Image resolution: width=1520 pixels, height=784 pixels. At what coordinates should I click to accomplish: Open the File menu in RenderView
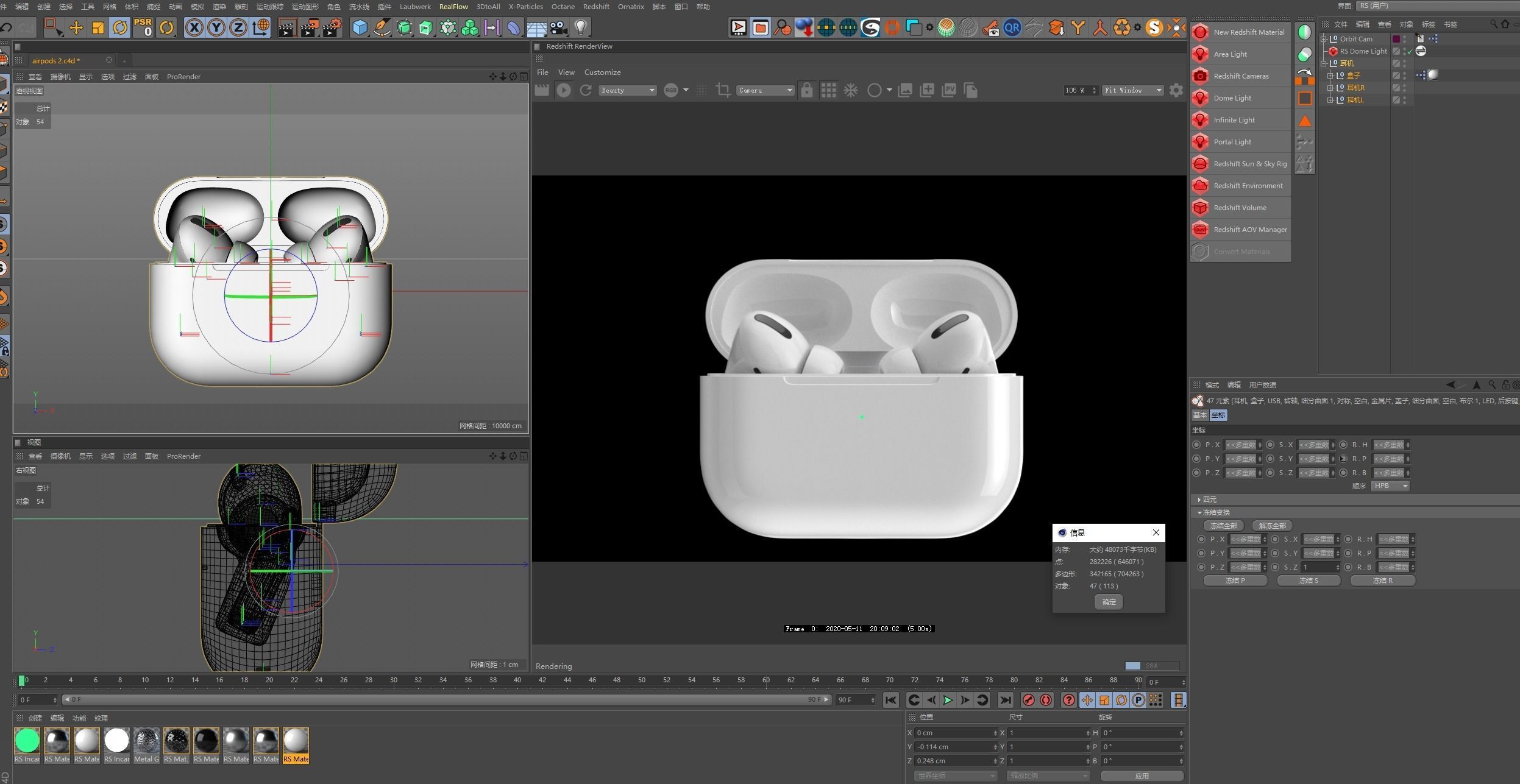click(542, 72)
